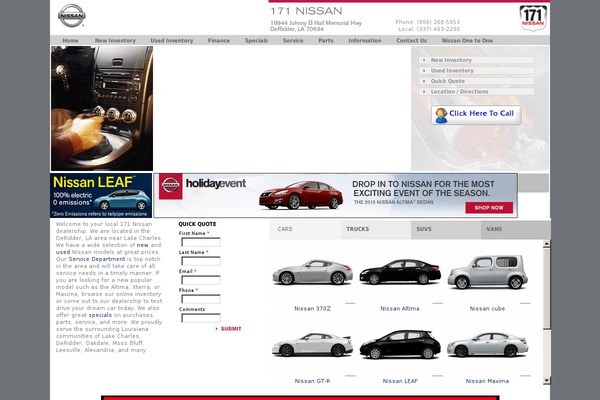Click the Nissan badge on holiday banner
The height and width of the screenshot is (400, 600).
click(x=171, y=186)
